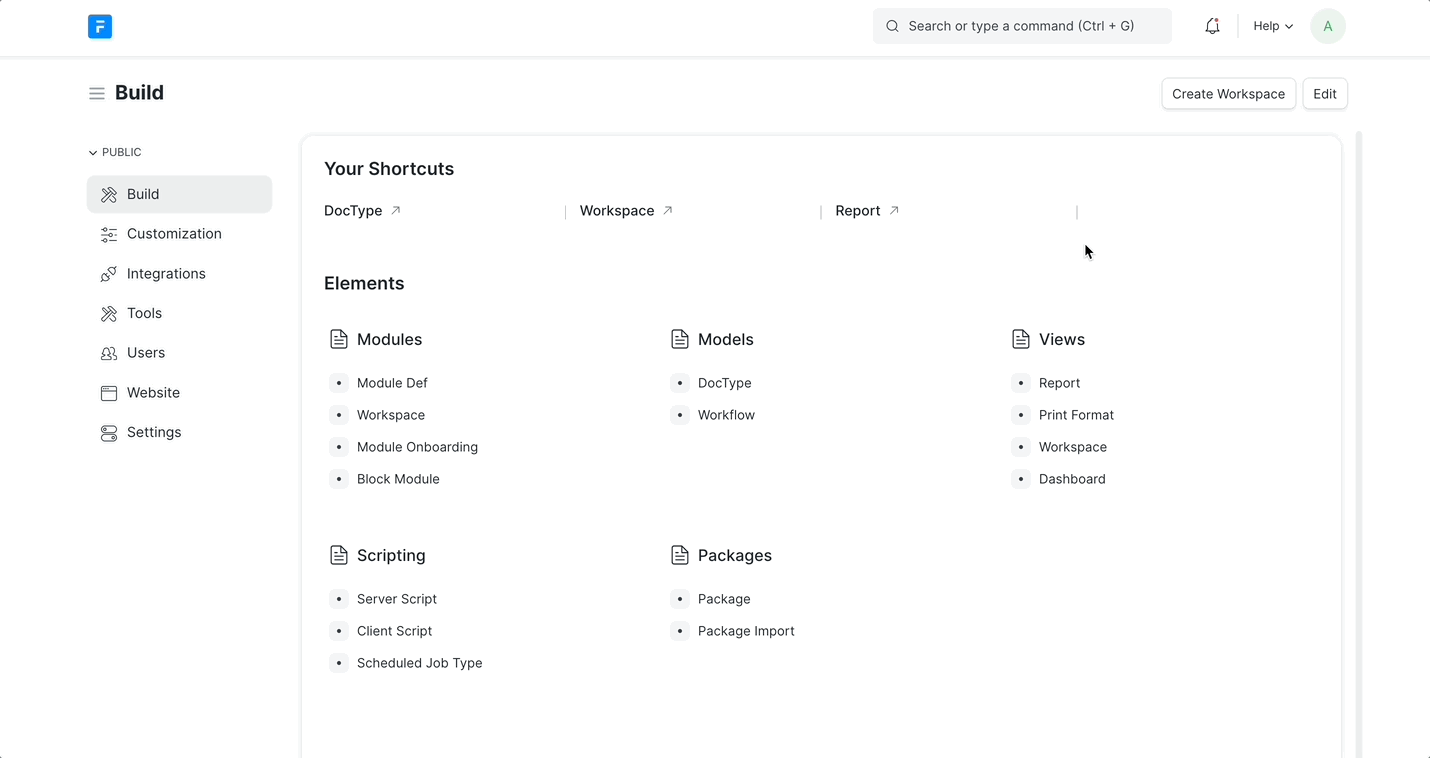Screen dimensions: 1430x758
Task: Open the notifications bell
Action: [1212, 26]
